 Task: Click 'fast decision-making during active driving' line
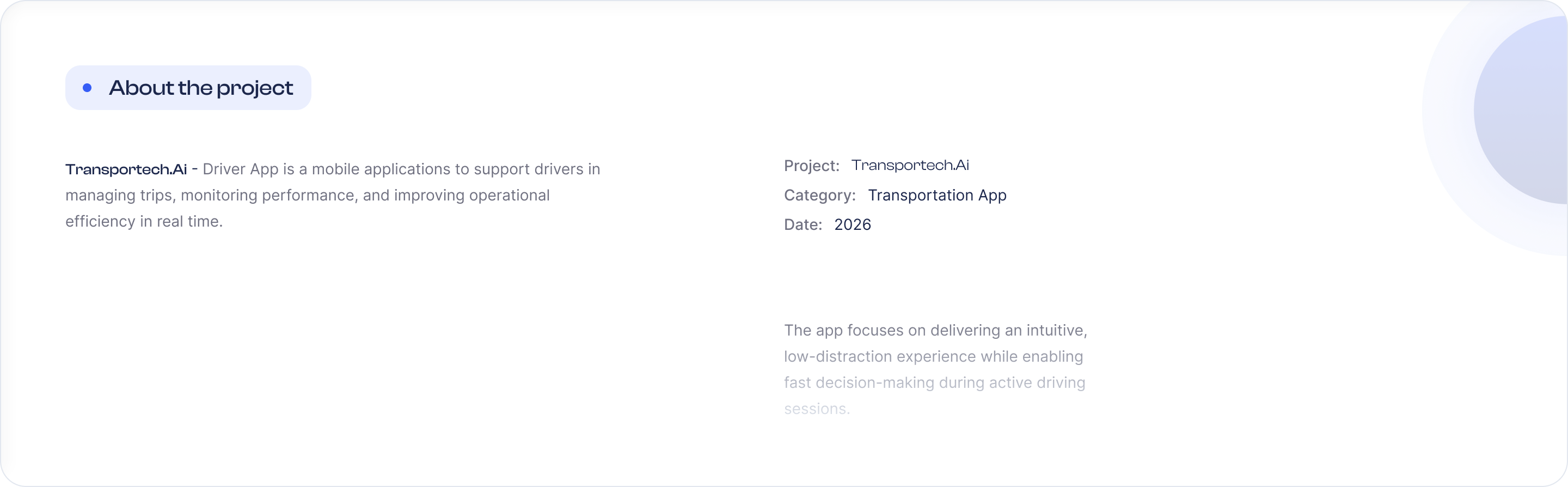coord(934,383)
